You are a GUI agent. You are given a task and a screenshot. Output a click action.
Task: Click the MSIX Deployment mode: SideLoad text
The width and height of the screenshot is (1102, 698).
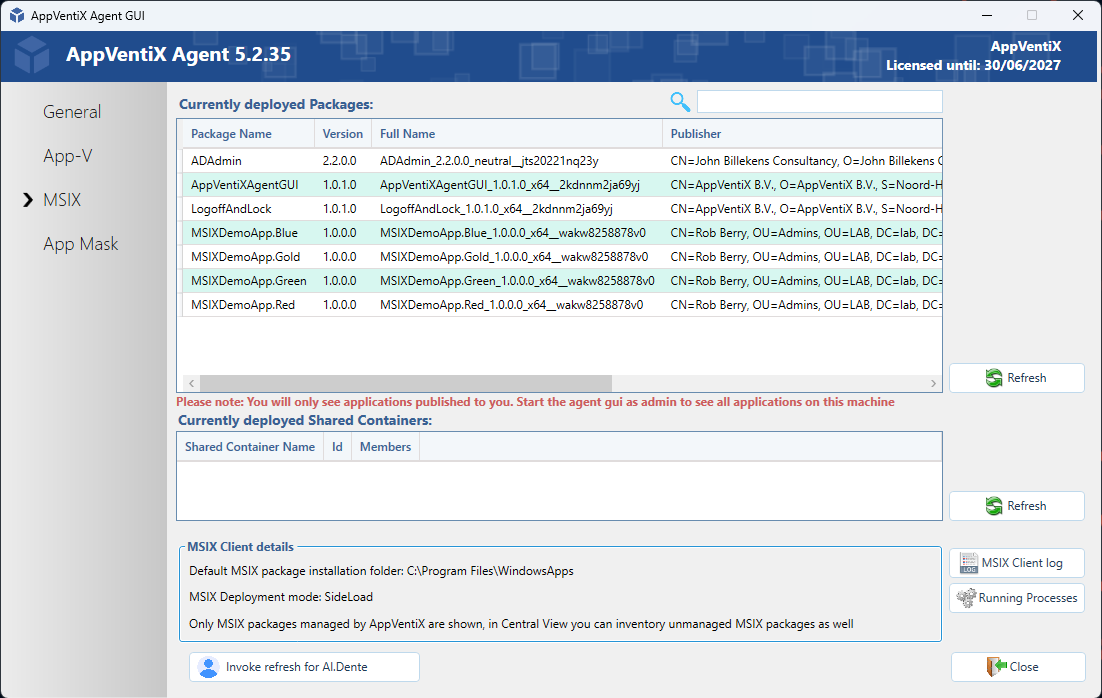click(281, 597)
